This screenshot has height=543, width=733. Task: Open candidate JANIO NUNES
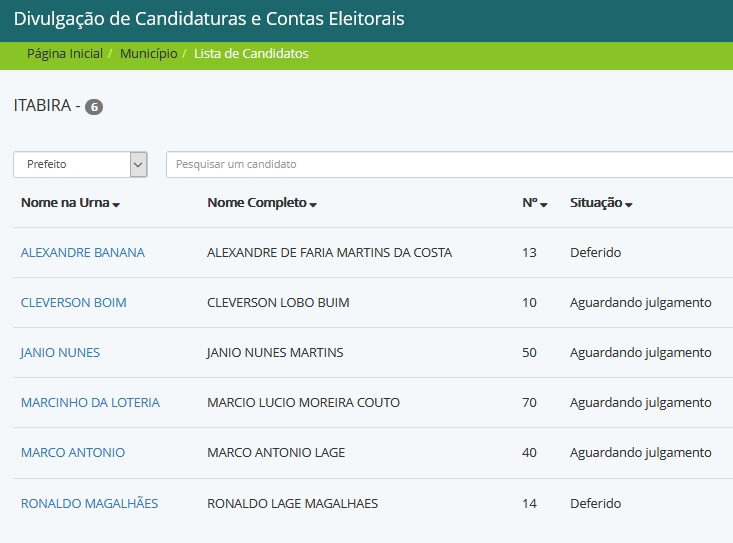click(x=60, y=352)
